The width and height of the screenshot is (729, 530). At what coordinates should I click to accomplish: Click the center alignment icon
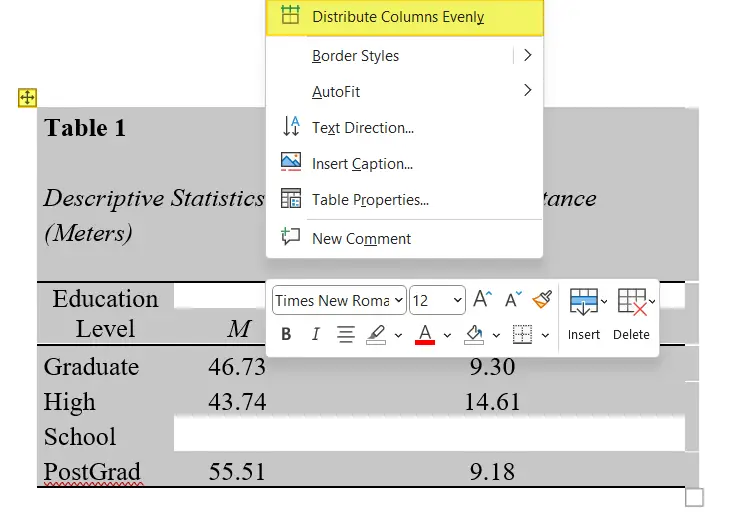[345, 334]
